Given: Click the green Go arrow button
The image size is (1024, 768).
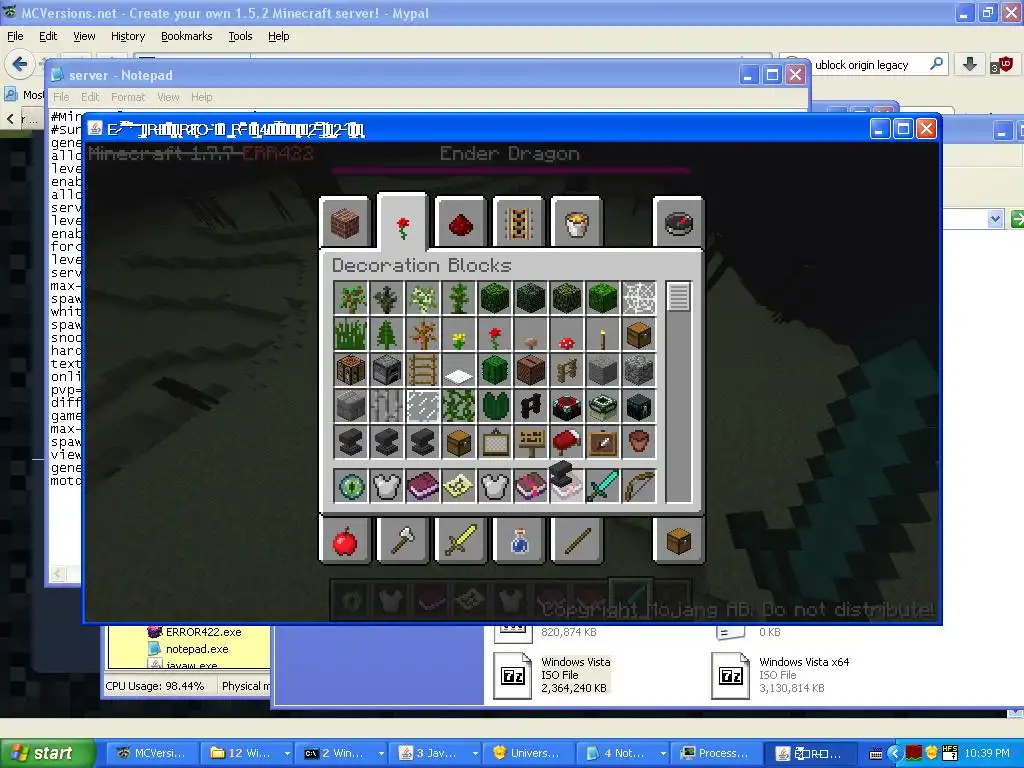Looking at the screenshot, I should [x=1016, y=219].
